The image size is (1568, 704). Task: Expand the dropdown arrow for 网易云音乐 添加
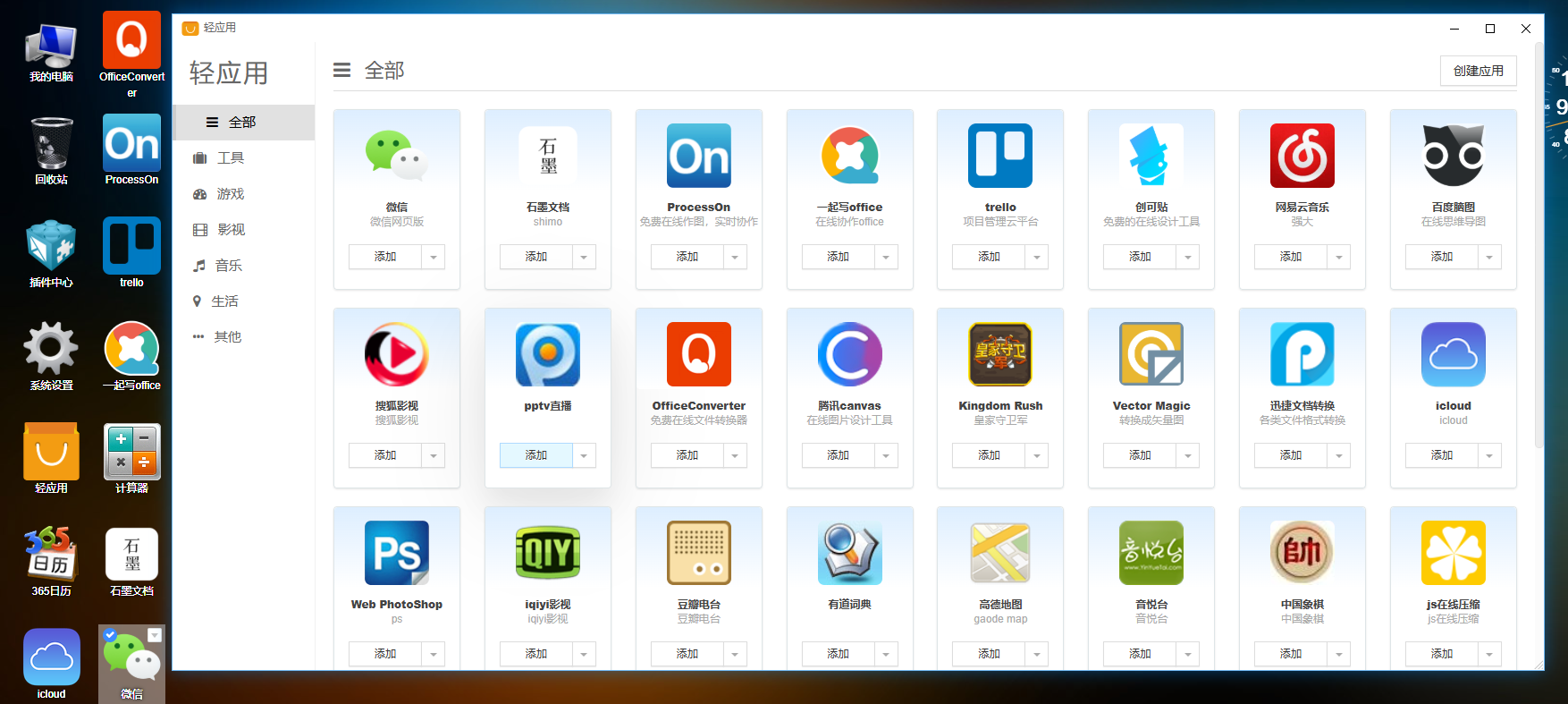click(1339, 257)
